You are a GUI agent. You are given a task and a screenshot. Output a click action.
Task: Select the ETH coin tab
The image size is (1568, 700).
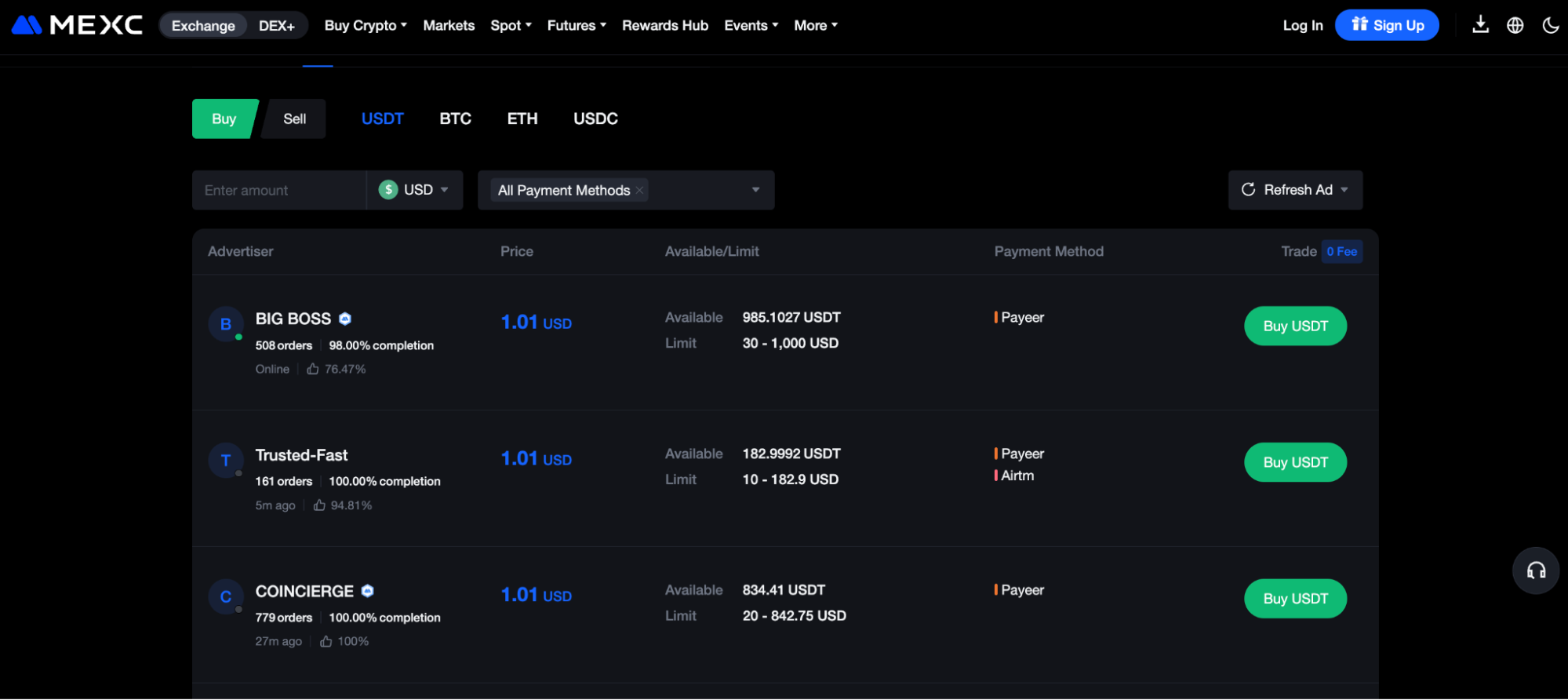pos(522,118)
